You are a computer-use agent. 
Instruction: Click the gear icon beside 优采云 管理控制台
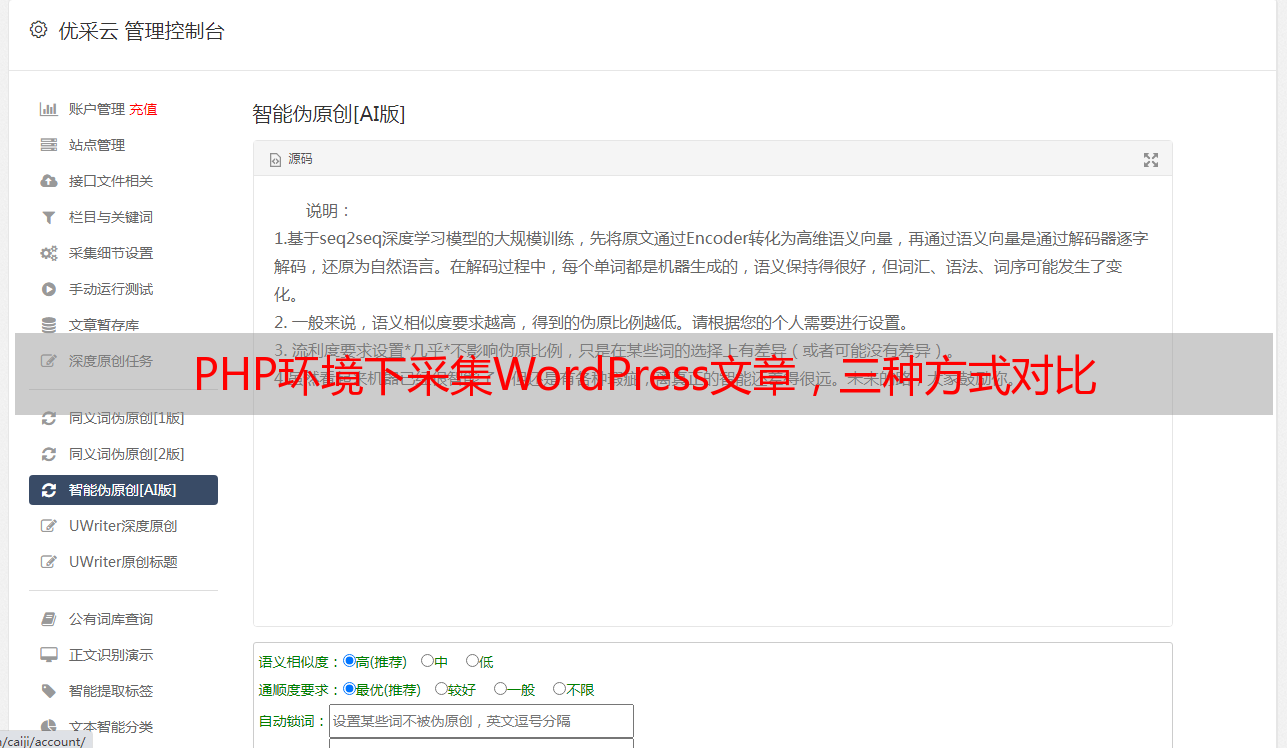click(38, 30)
